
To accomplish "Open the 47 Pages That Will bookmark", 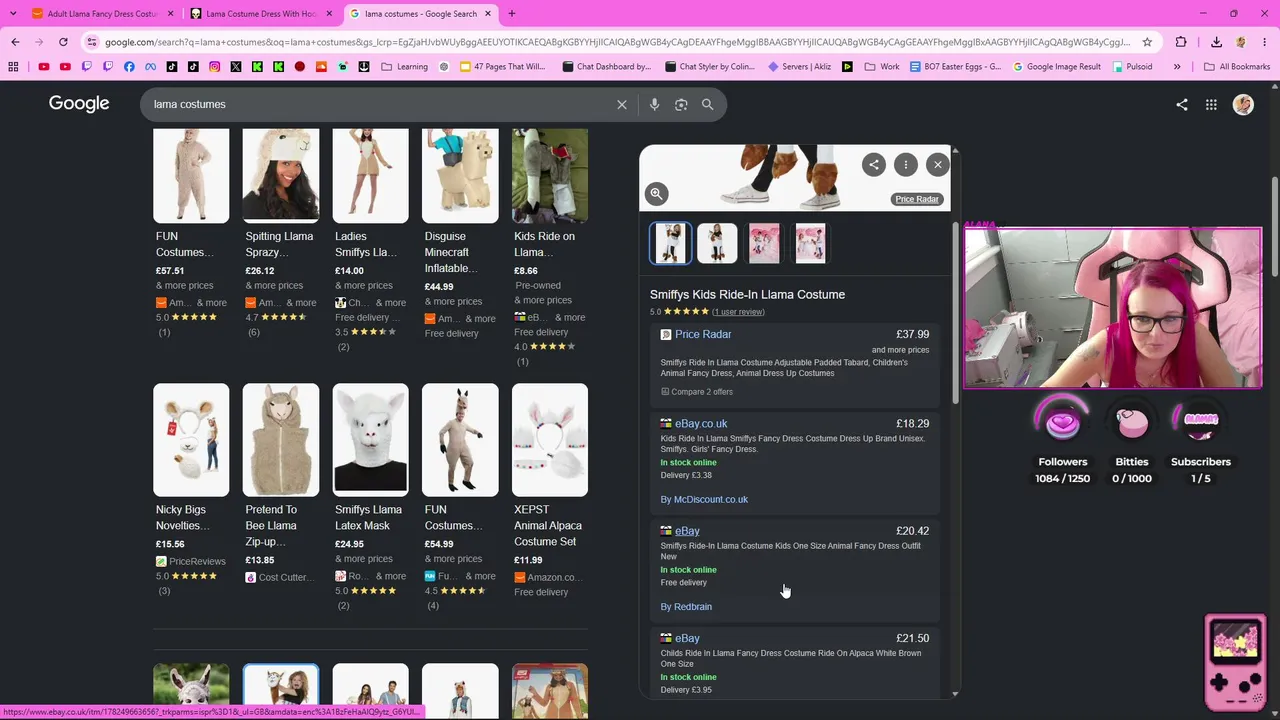I will pos(502,67).
